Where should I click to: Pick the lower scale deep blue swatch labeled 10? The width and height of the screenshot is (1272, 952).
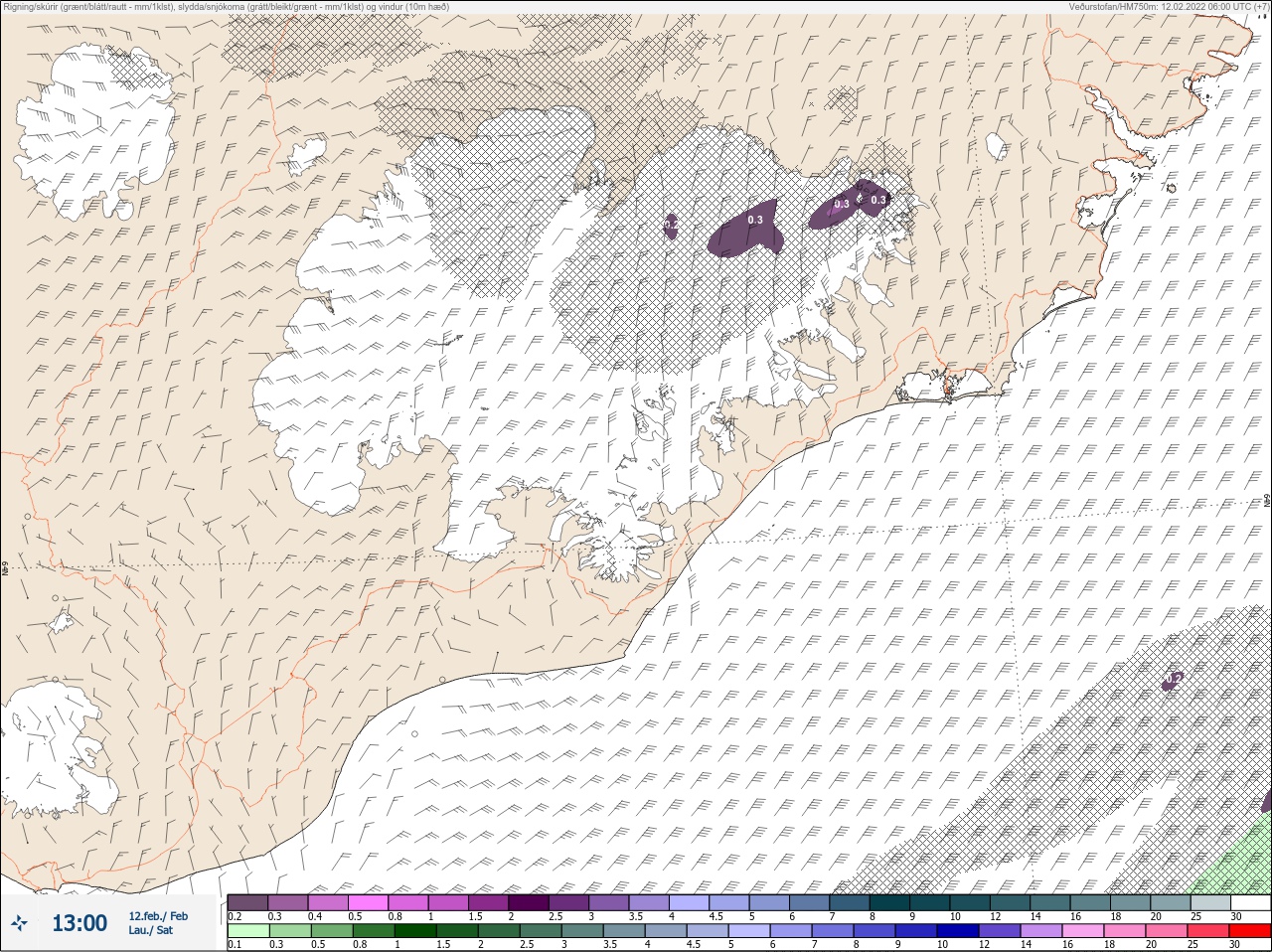957,931
